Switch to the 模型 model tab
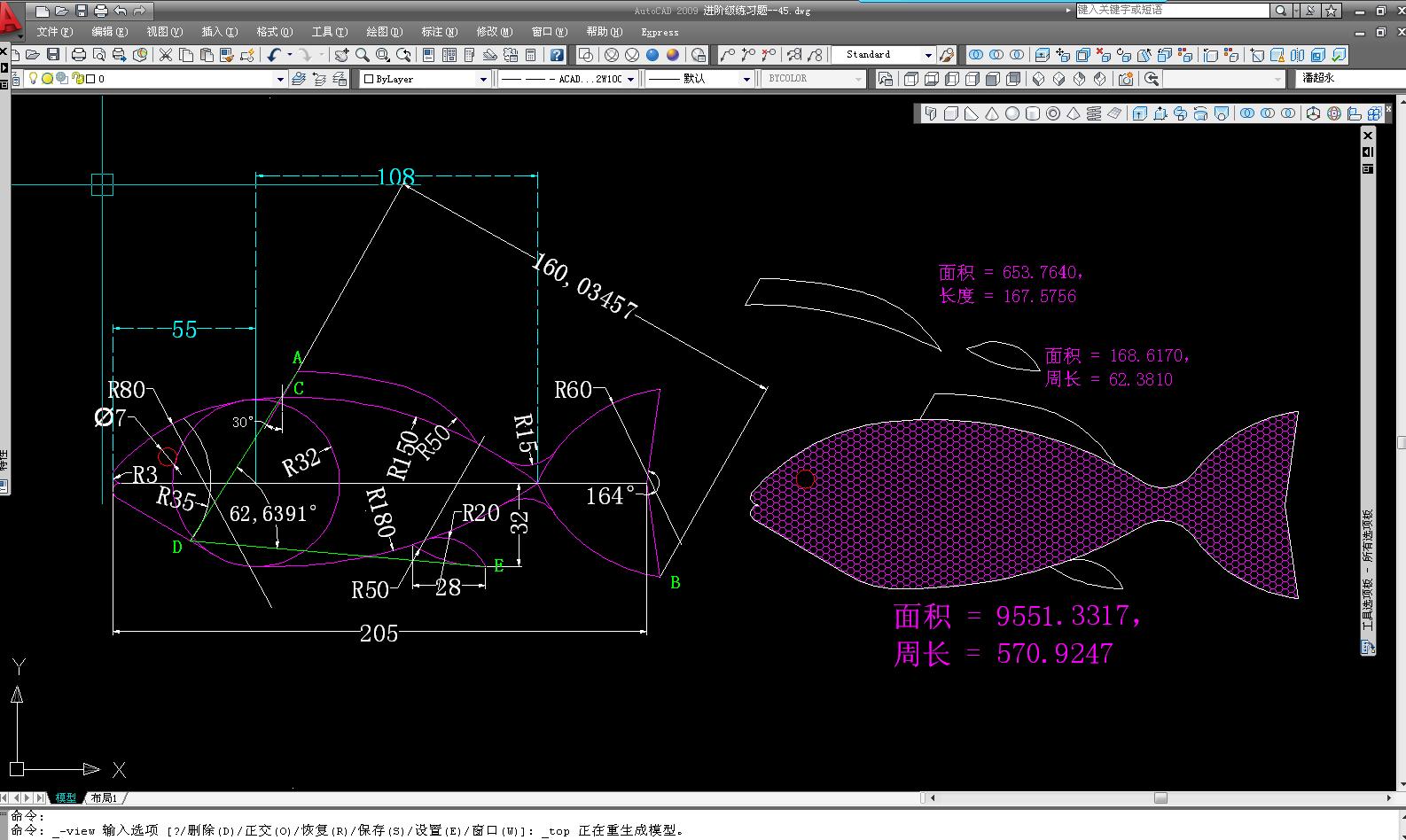 click(x=66, y=798)
